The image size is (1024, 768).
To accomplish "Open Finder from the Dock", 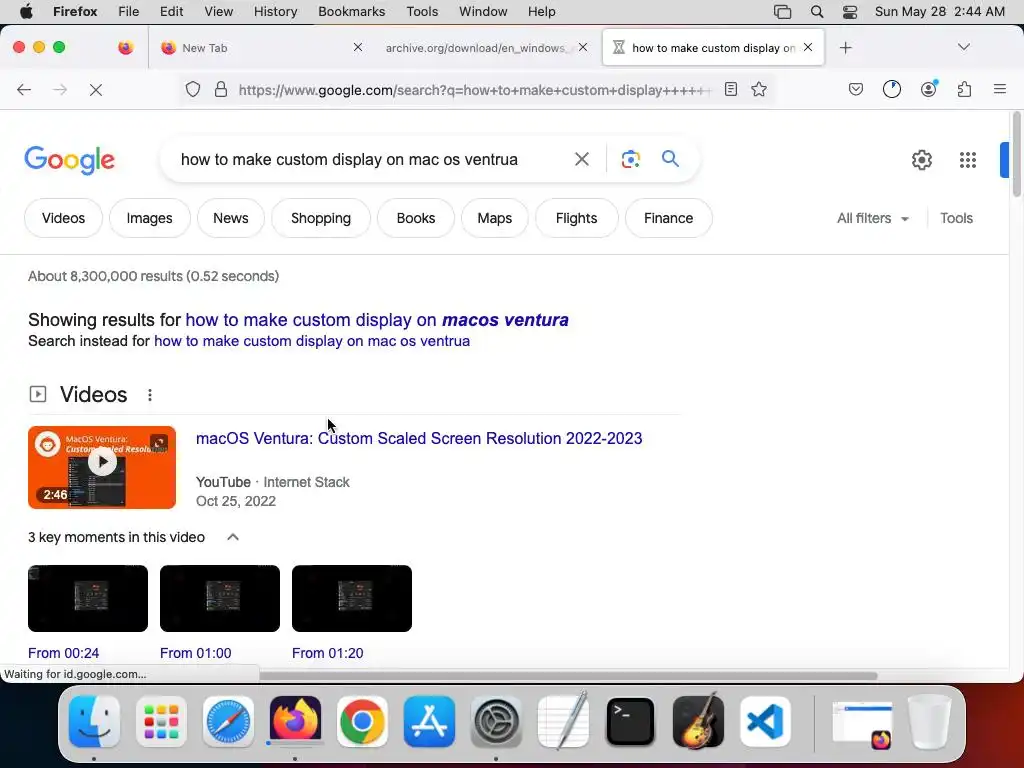I will 94,722.
